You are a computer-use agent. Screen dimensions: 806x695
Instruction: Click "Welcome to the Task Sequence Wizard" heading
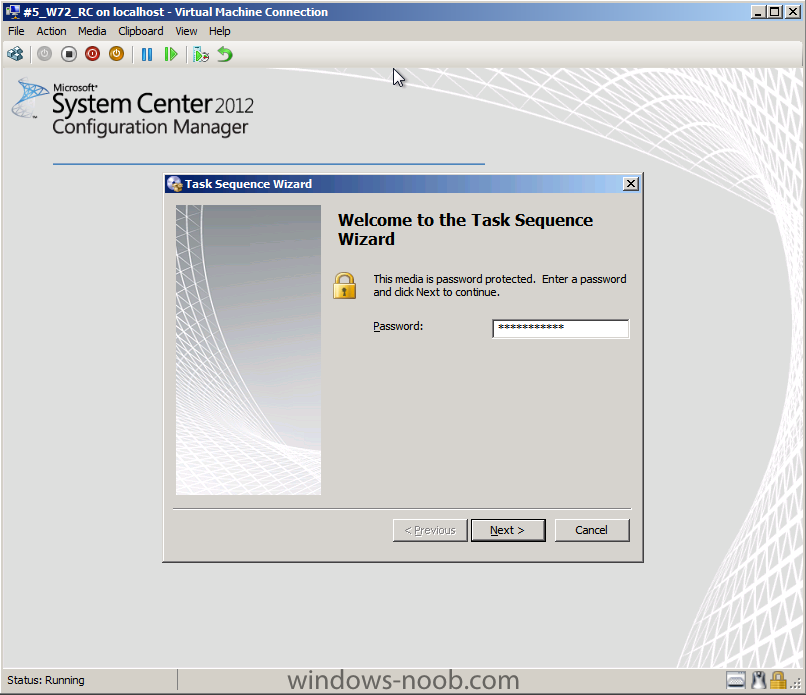[x=465, y=229]
